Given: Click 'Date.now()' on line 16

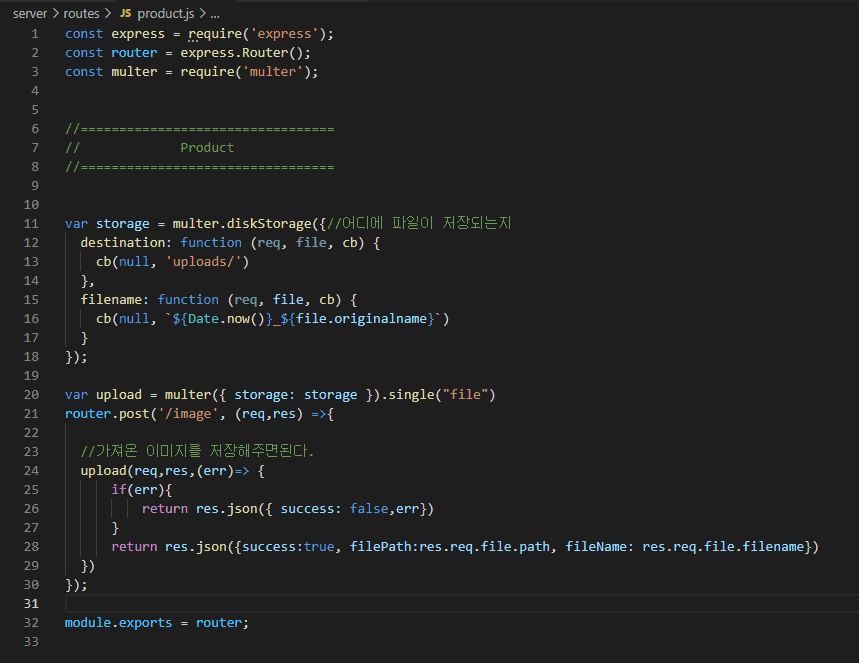Looking at the screenshot, I should click(x=226, y=319).
